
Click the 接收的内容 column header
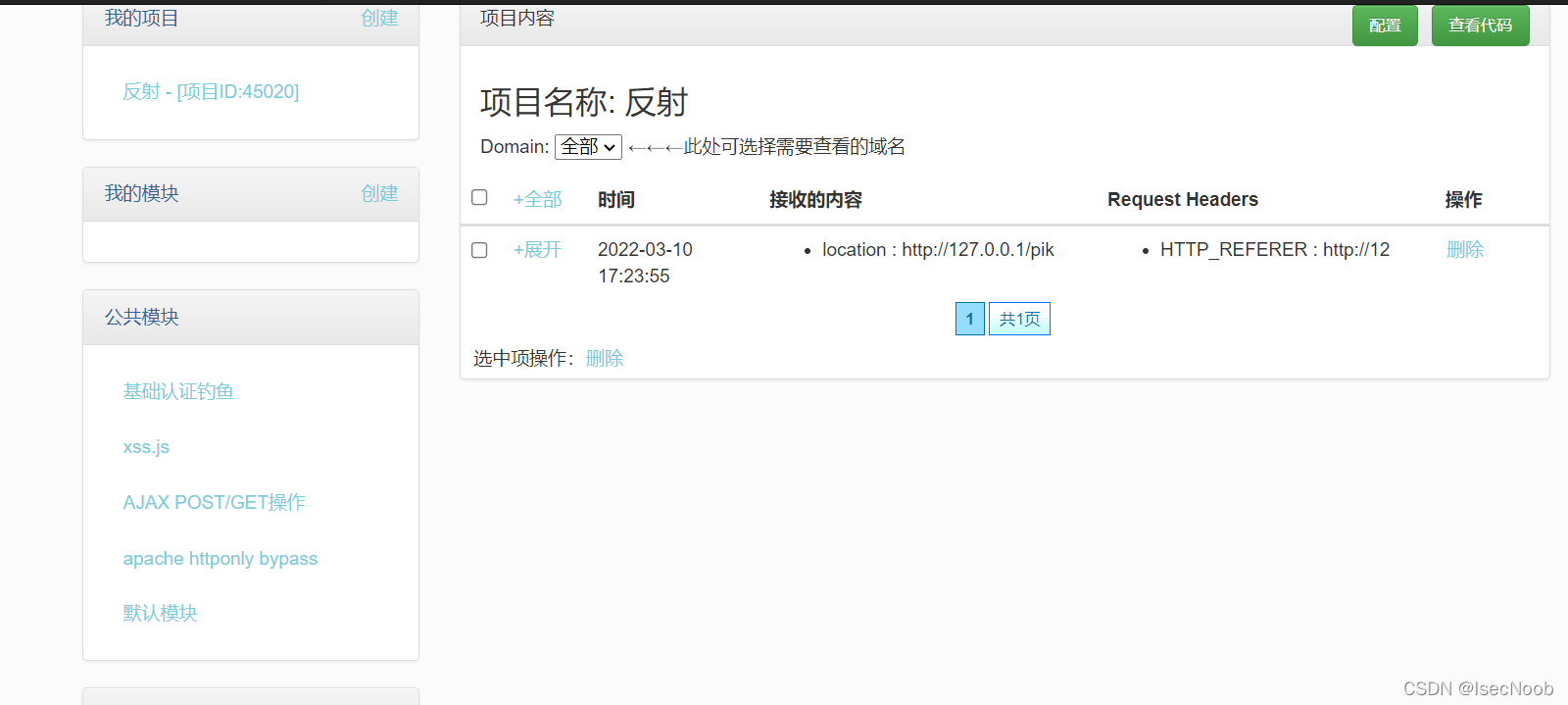tap(815, 199)
